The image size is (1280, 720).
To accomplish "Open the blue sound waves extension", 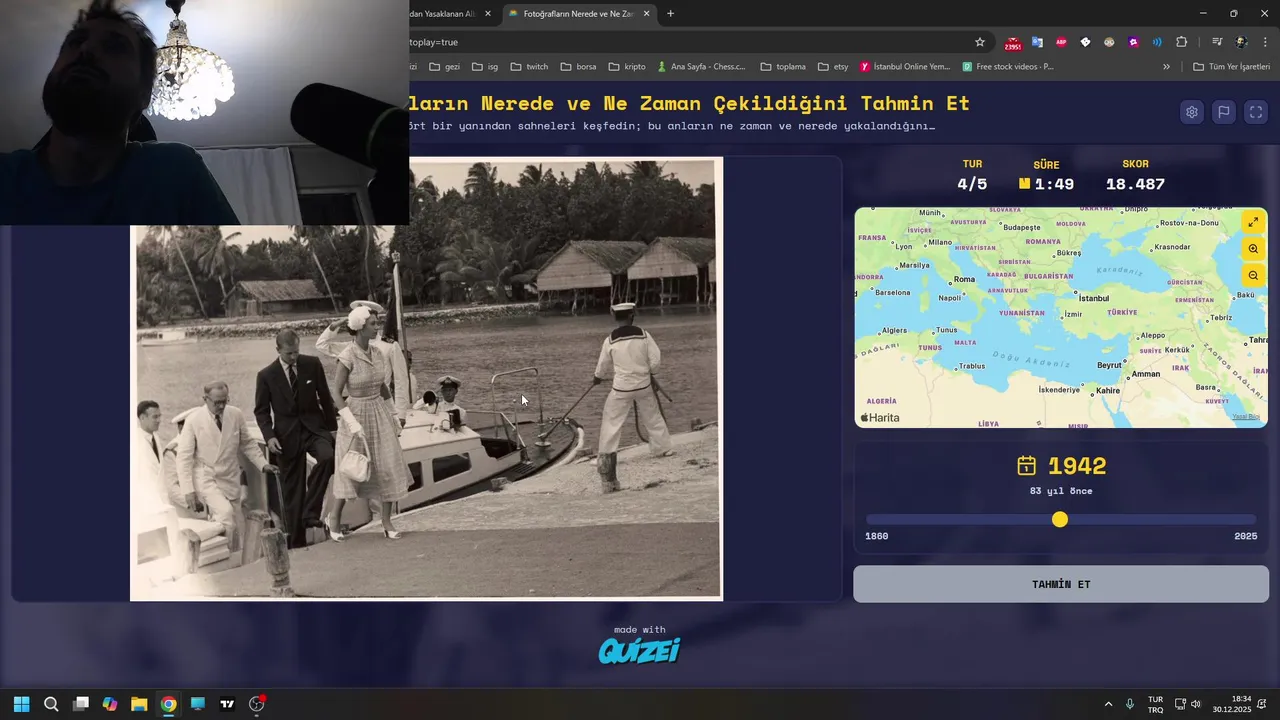I will pyautogui.click(x=1157, y=42).
